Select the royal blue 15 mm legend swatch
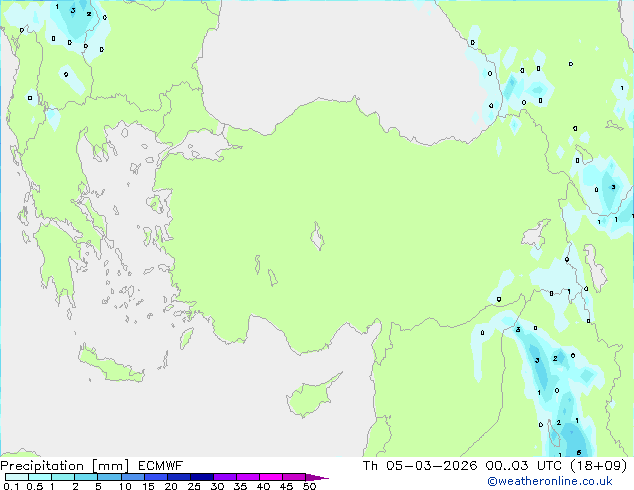634x490 pixels. [x=155, y=477]
